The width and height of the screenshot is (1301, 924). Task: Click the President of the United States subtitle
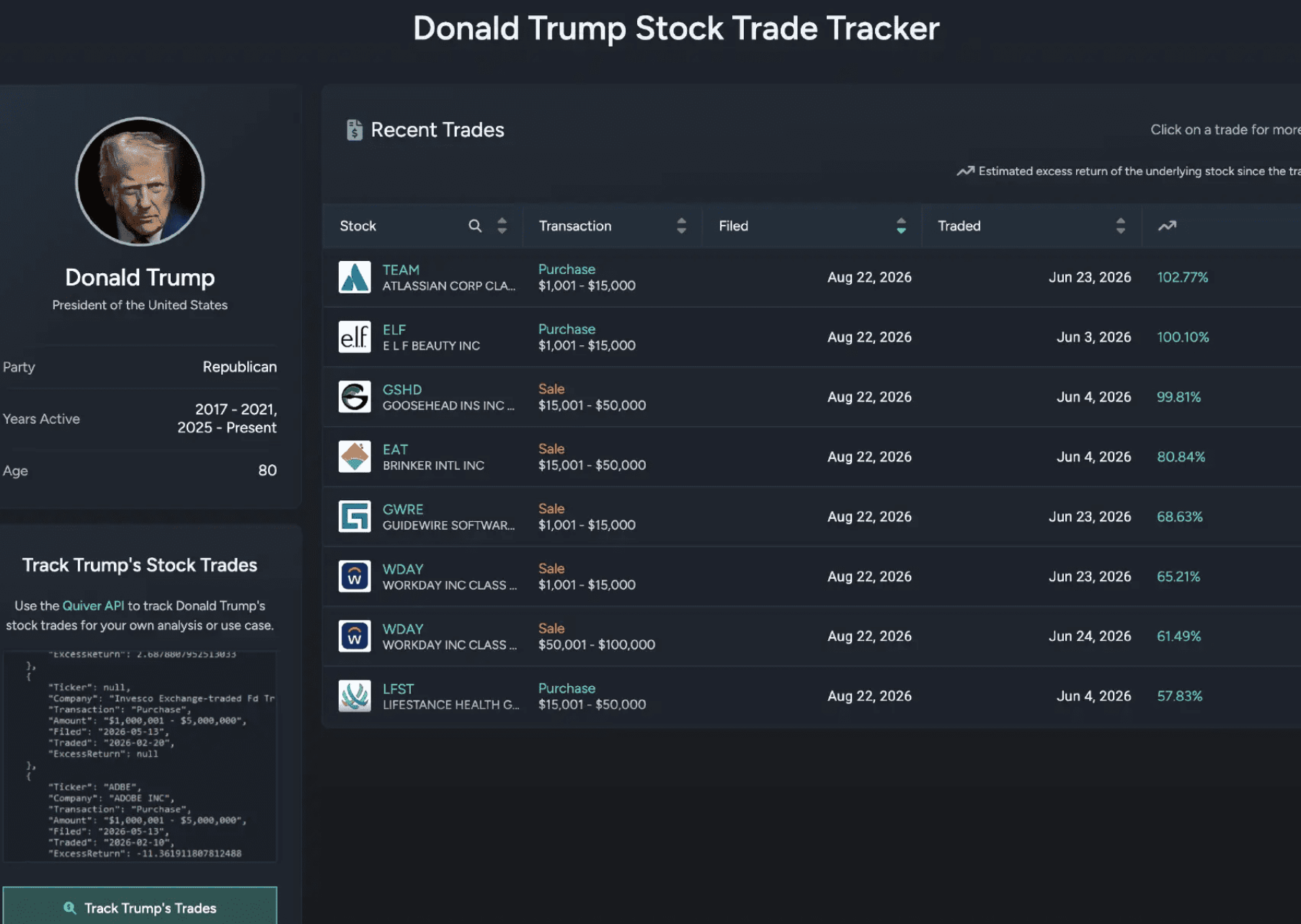point(140,305)
